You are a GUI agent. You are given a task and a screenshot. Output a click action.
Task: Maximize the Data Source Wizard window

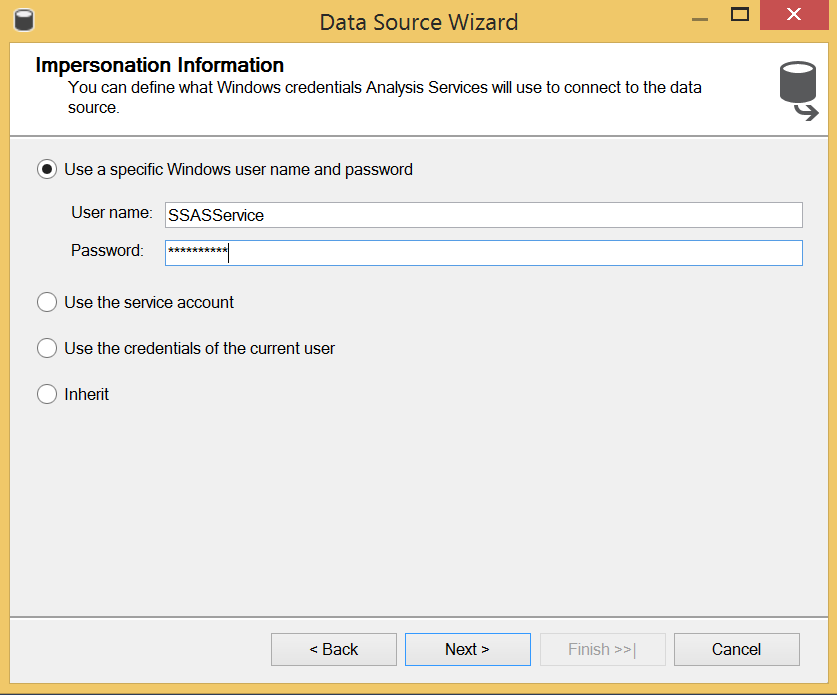coord(740,15)
